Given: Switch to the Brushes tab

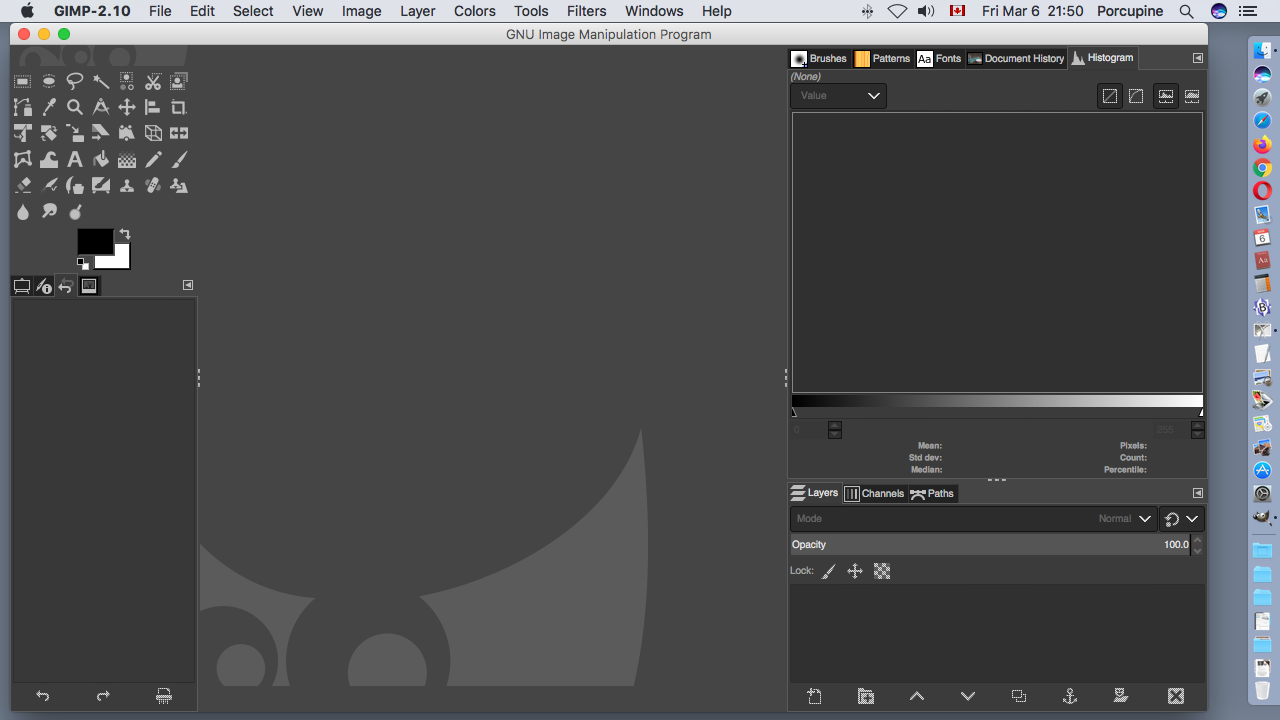Looking at the screenshot, I should coord(819,58).
